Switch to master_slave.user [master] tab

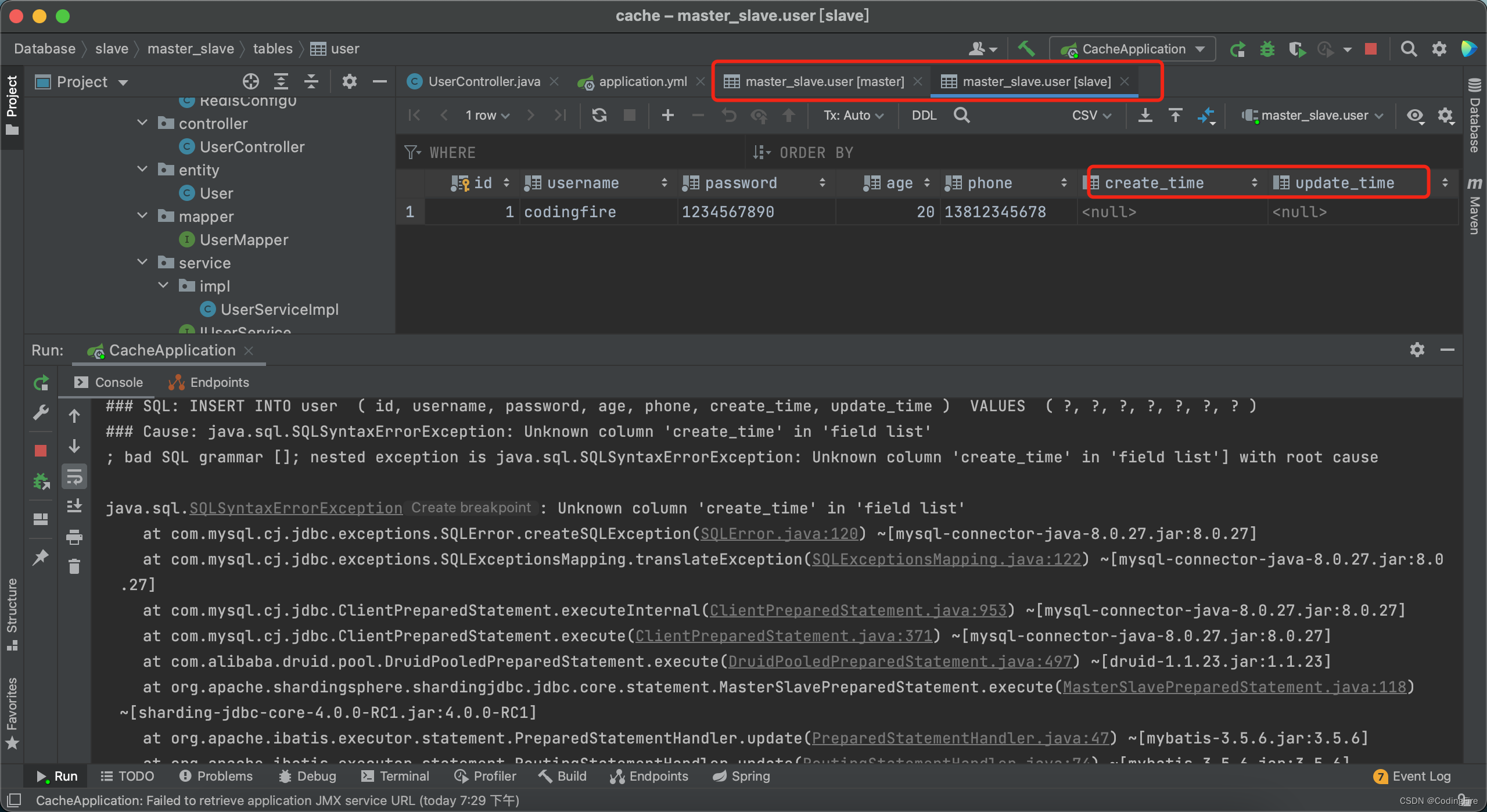coord(824,81)
